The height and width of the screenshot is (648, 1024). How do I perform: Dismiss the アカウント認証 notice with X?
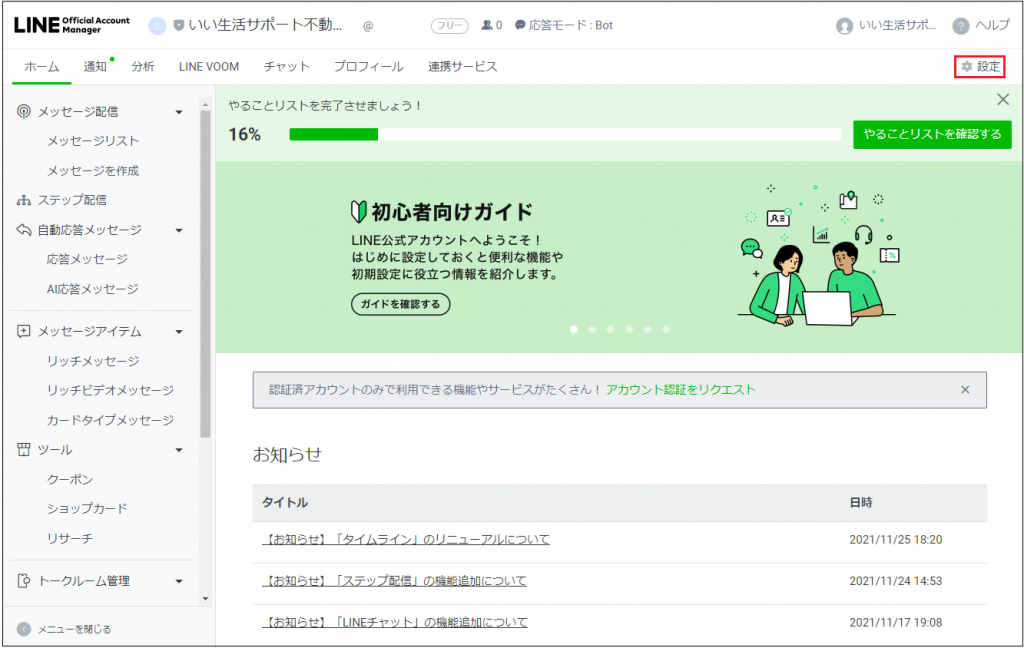point(965,389)
